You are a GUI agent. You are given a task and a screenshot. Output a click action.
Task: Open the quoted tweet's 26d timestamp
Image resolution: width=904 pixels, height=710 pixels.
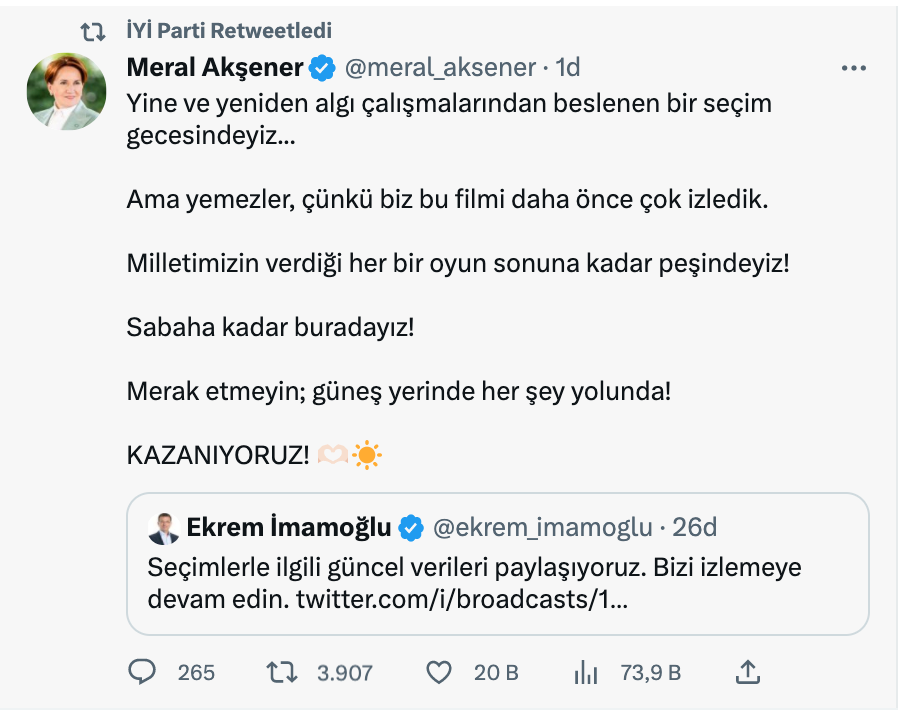(x=695, y=527)
